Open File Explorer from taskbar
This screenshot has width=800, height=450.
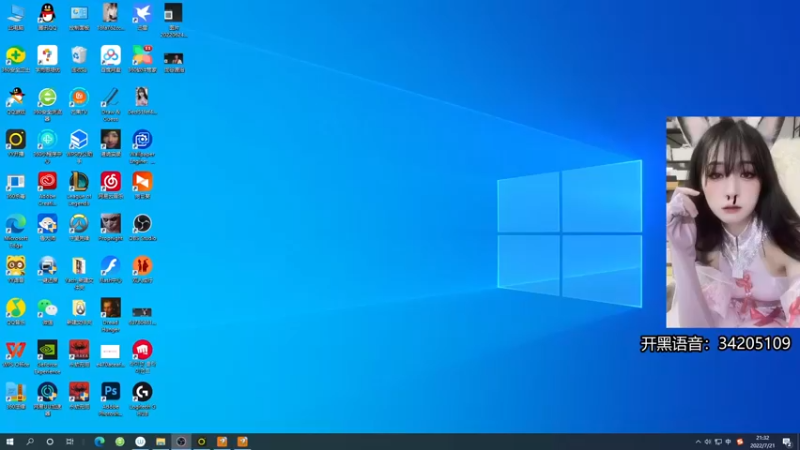161,441
